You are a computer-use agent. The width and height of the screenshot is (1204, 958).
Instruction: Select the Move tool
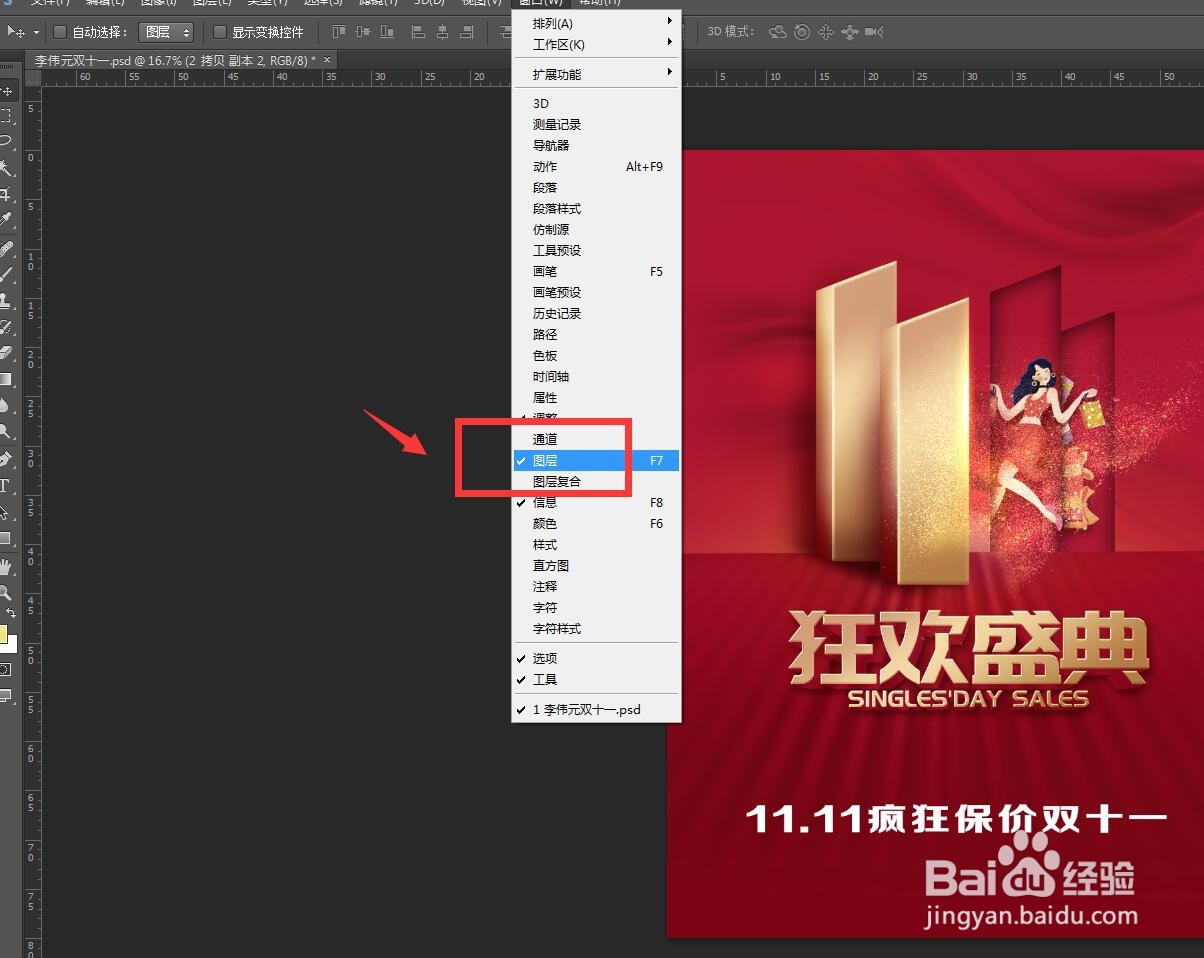6,92
